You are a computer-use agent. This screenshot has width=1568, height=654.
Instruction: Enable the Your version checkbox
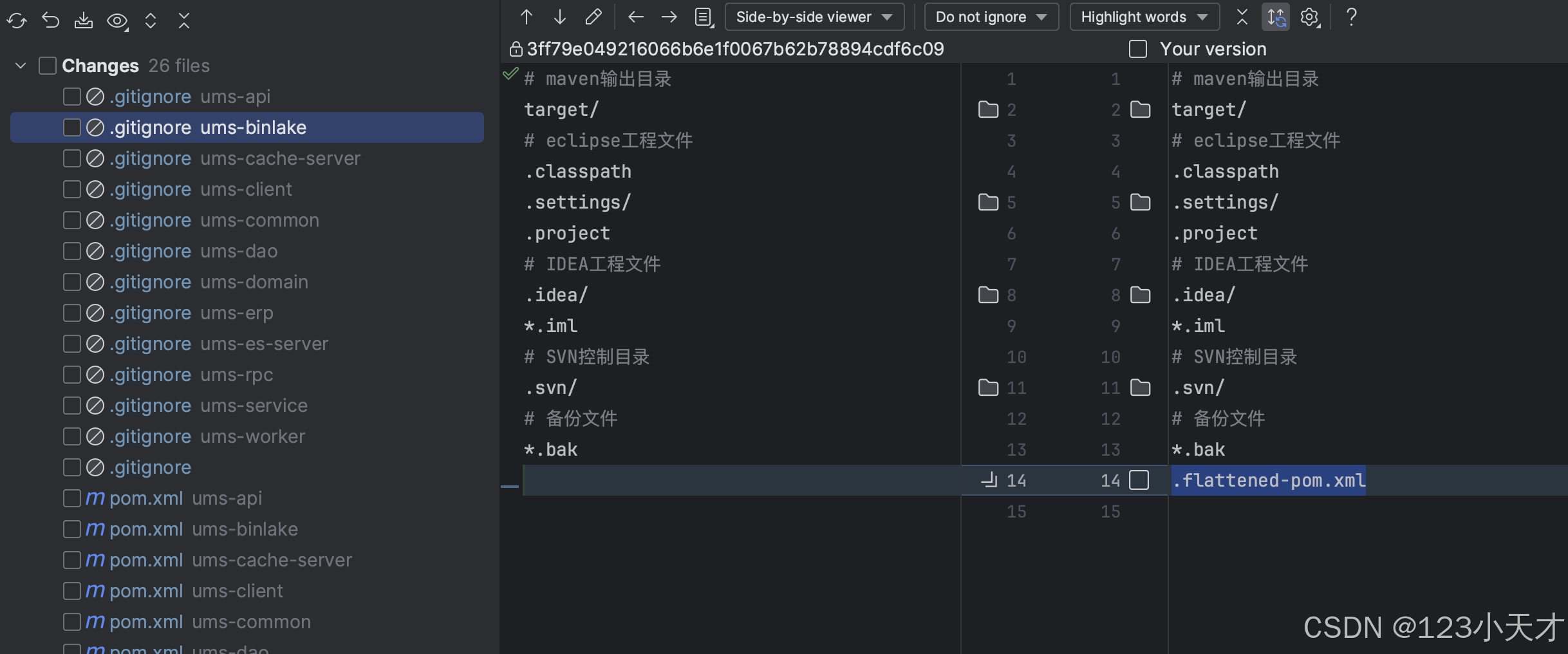pos(1137,49)
